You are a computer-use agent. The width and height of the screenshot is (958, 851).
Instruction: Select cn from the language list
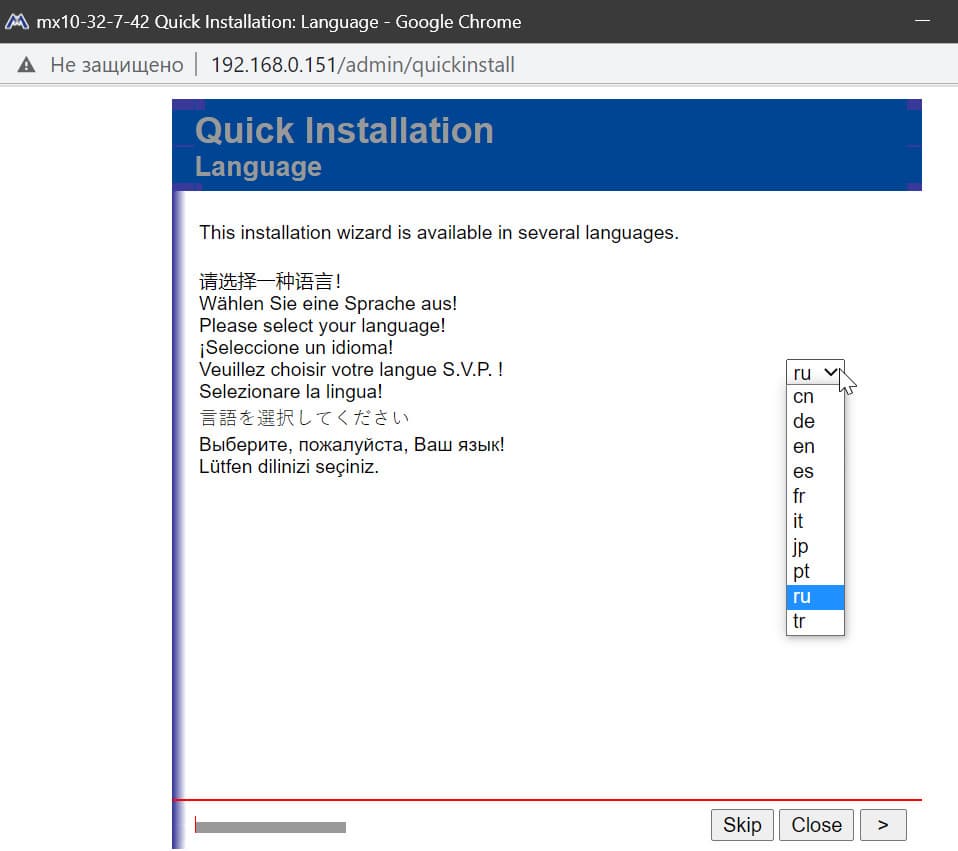815,396
